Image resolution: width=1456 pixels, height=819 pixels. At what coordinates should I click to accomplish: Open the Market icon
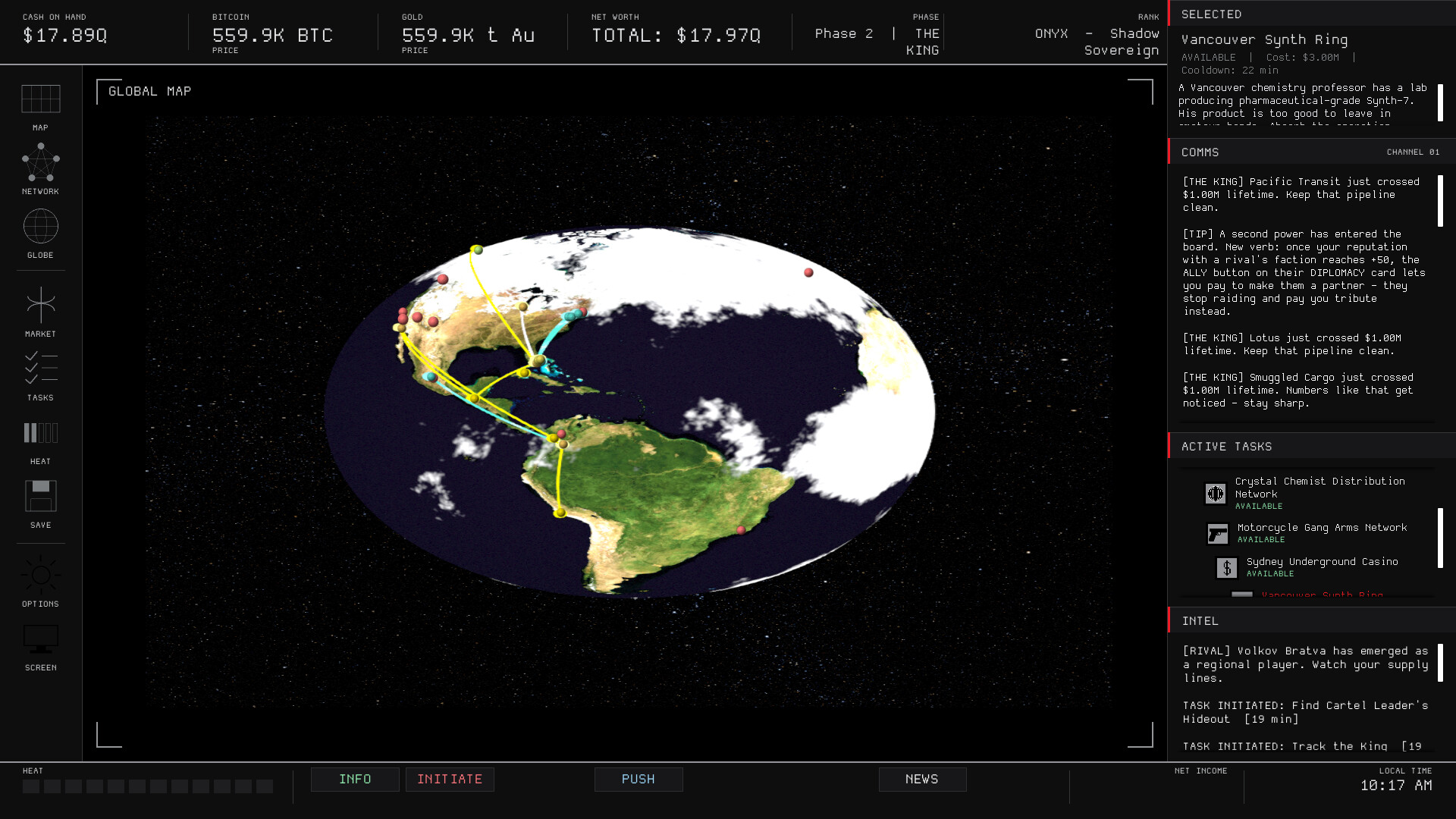tap(41, 305)
